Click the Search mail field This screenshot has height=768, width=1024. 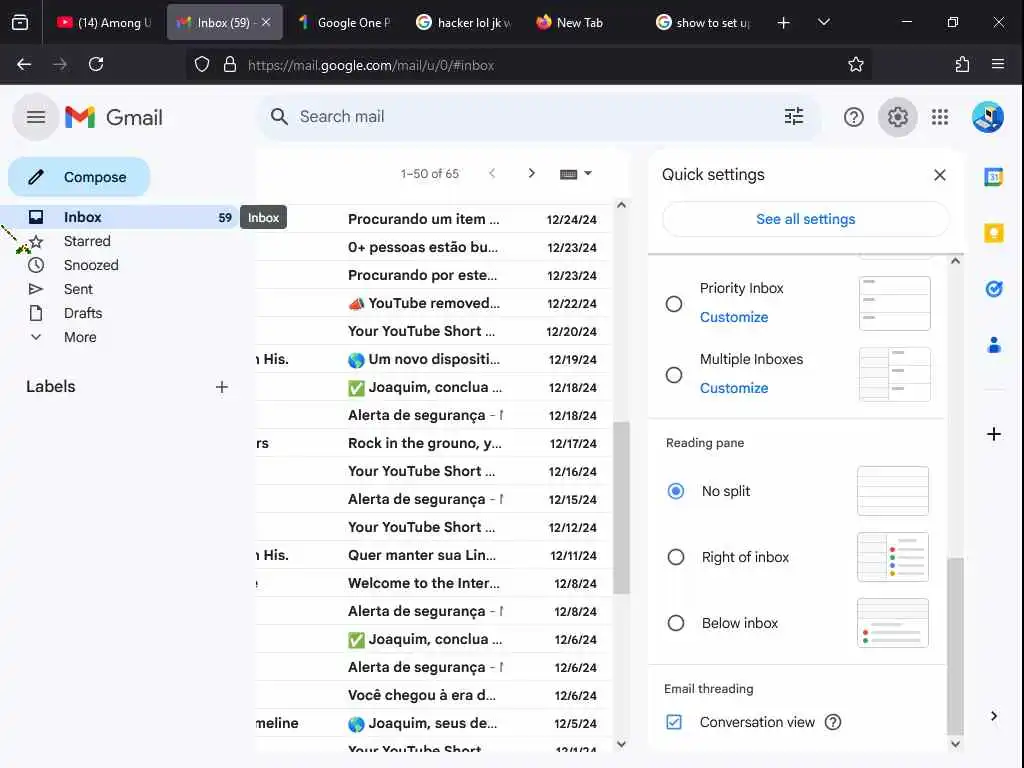tap(539, 117)
